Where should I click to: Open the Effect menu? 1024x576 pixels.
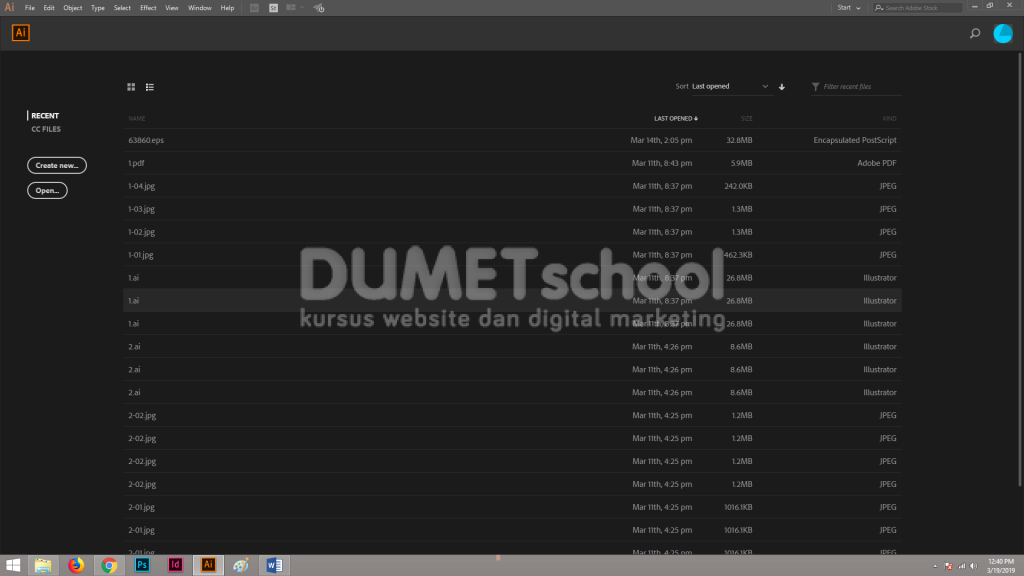[x=148, y=8]
